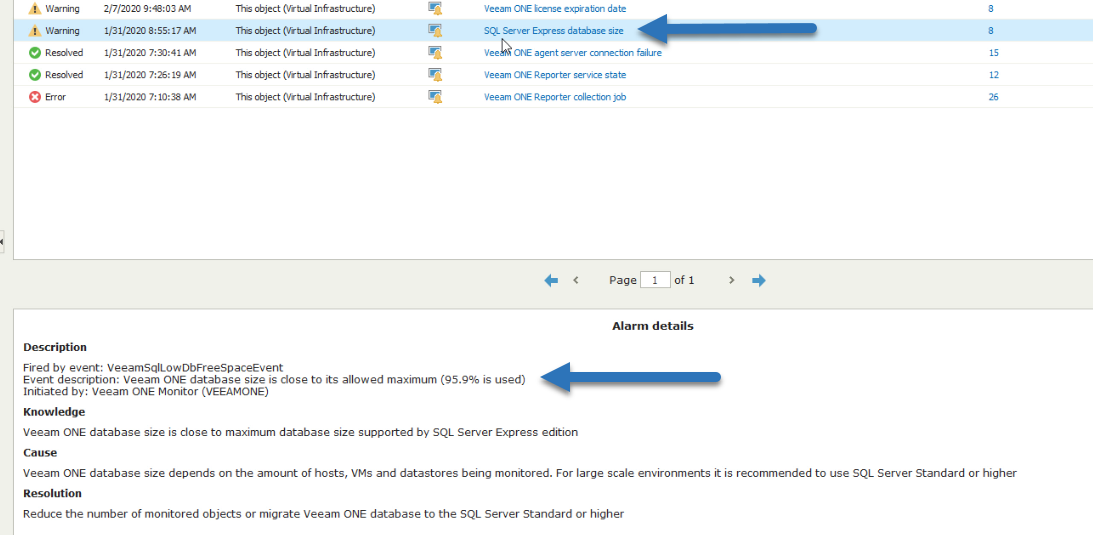This screenshot has height=535, width=1093.
Task: Click event description with 95.9% used
Action: pyautogui.click(x=274, y=379)
